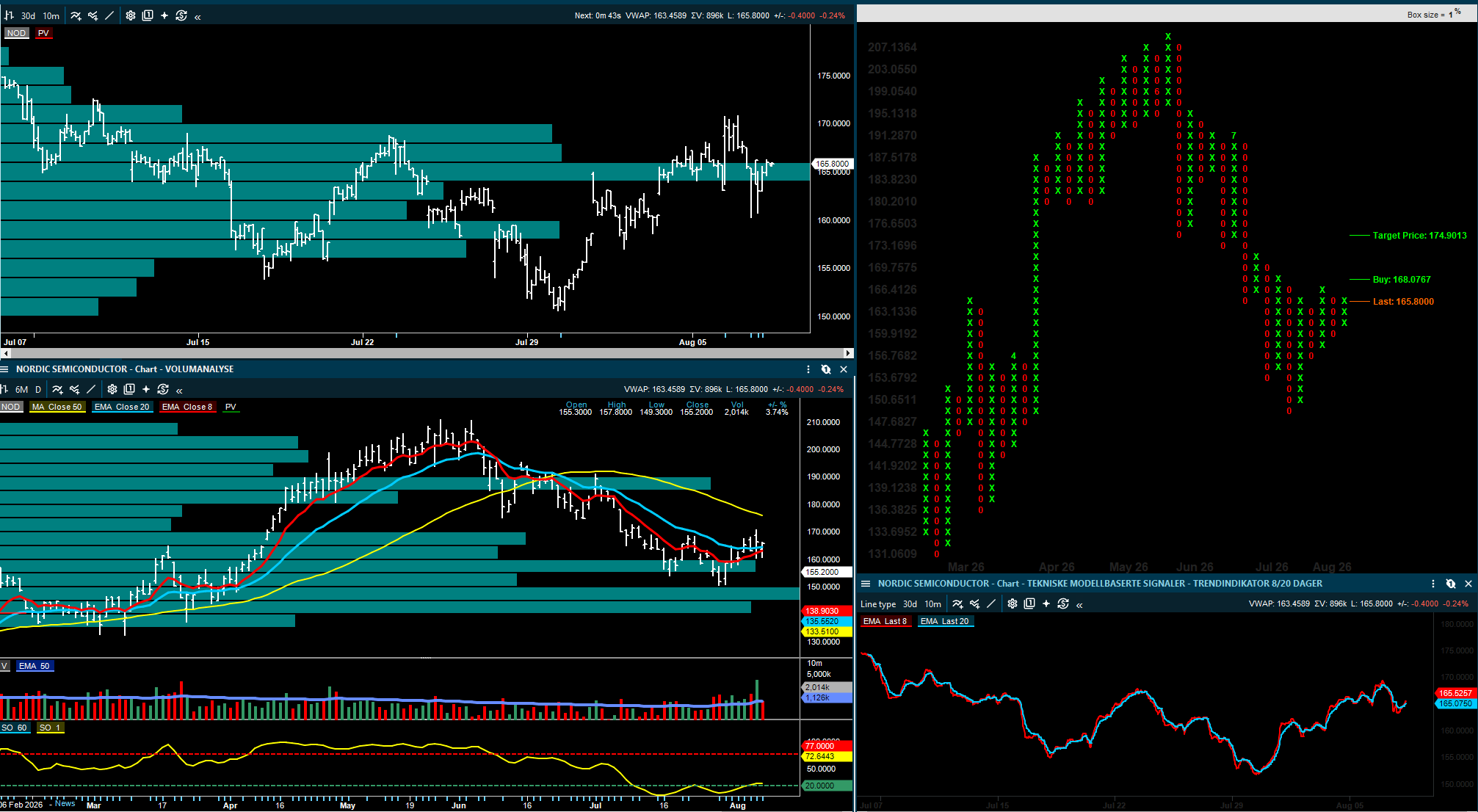Open the News link at bottom left
This screenshot has height=812, width=1478.
(x=65, y=803)
